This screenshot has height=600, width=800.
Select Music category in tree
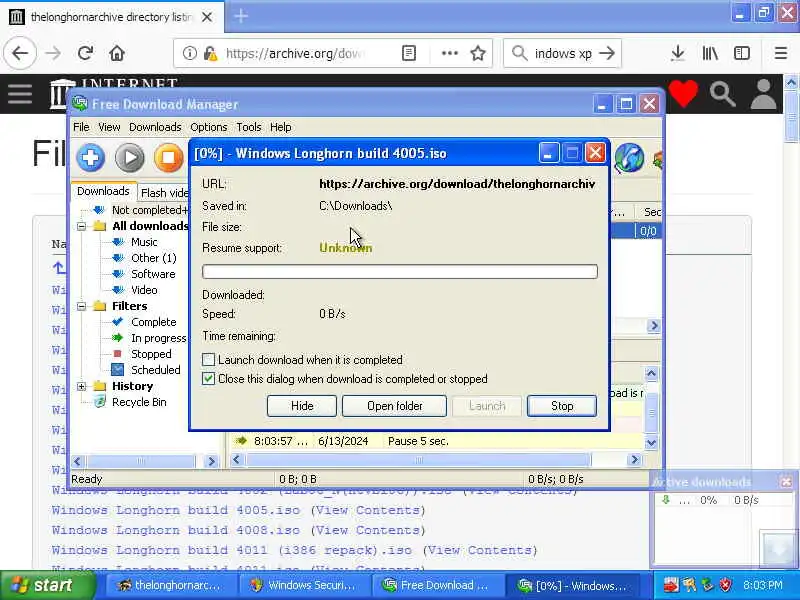click(x=144, y=242)
